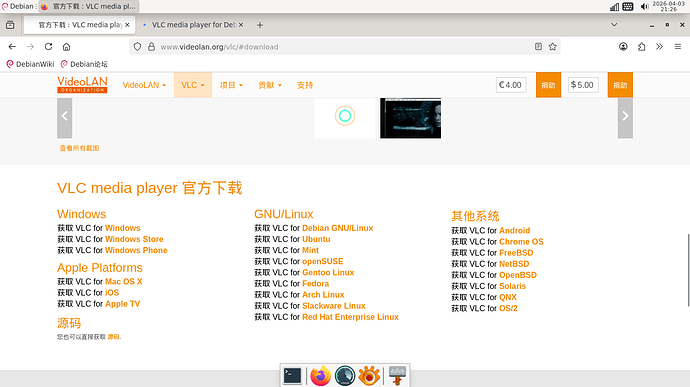Toggle reader view icon in address bar

coord(538,47)
